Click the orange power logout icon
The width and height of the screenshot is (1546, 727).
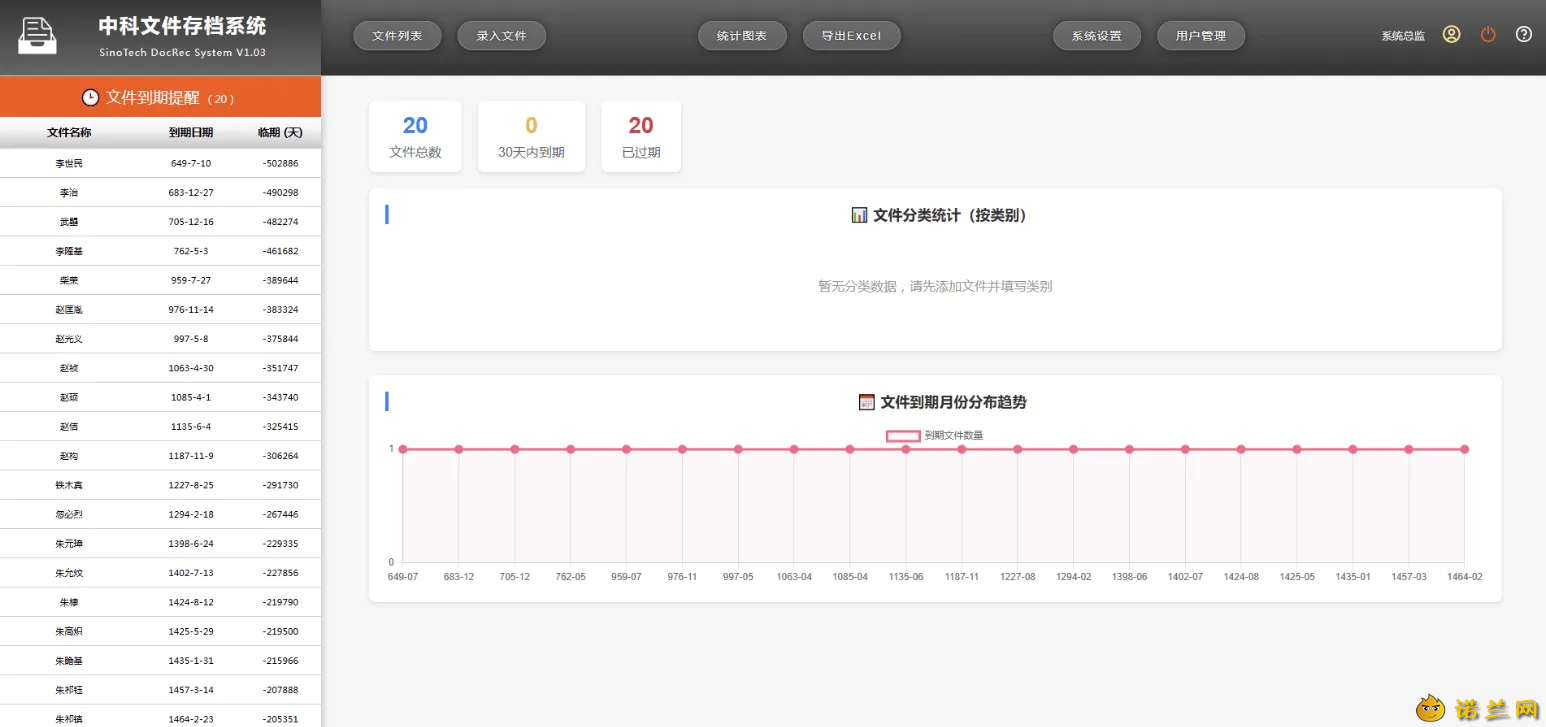[1488, 35]
